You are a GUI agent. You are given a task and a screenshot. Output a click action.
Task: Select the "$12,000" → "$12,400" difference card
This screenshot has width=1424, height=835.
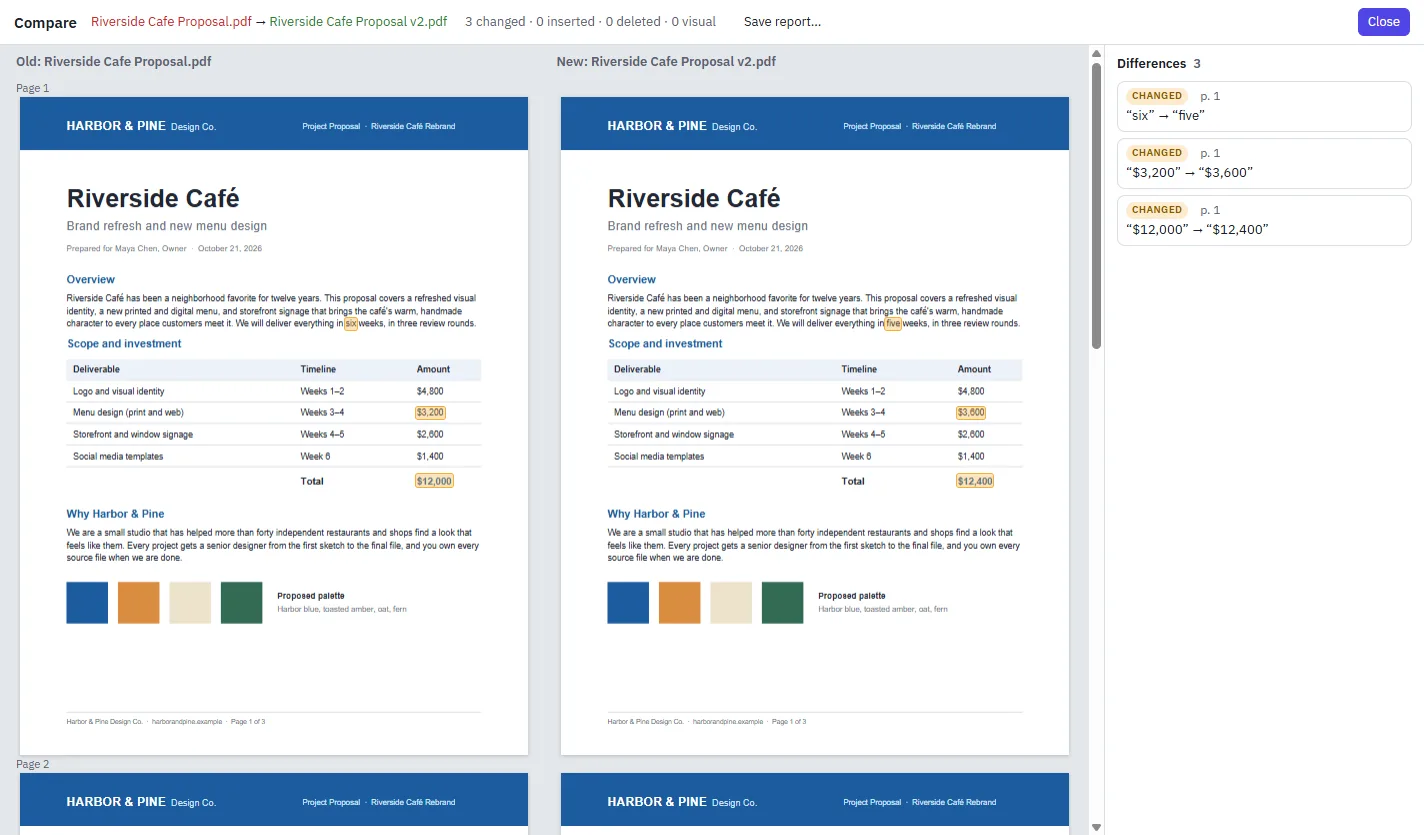click(x=1264, y=219)
